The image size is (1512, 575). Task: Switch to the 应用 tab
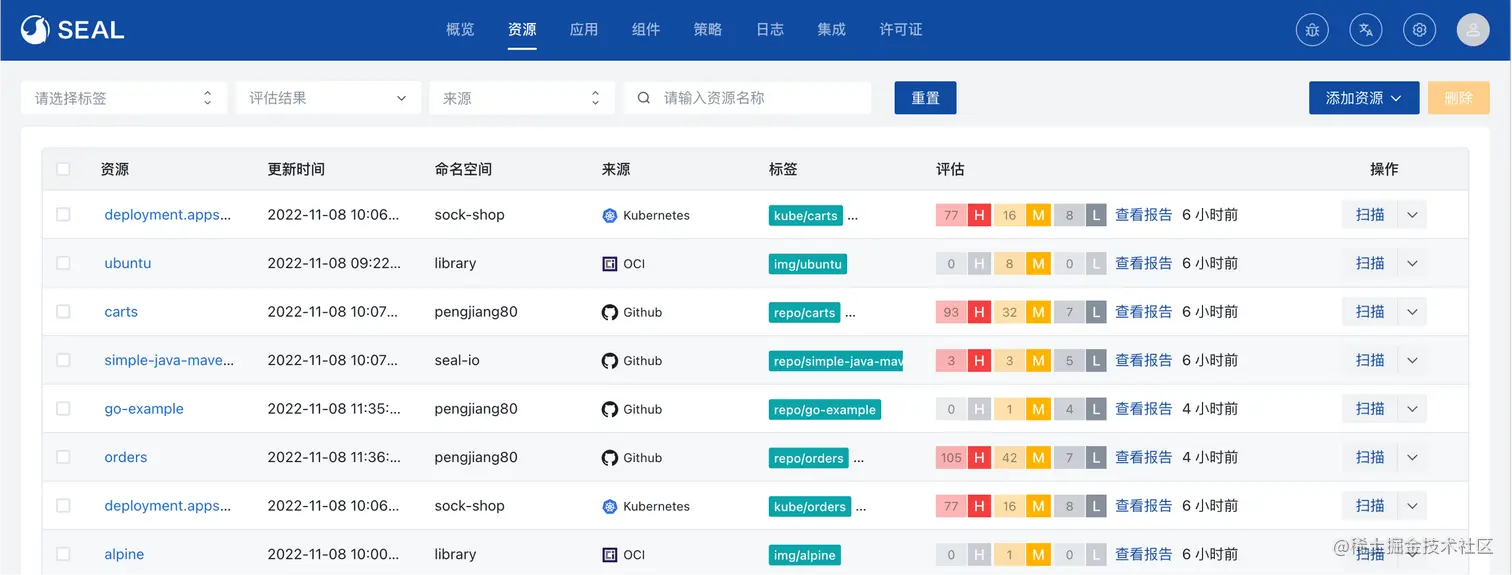click(x=584, y=30)
